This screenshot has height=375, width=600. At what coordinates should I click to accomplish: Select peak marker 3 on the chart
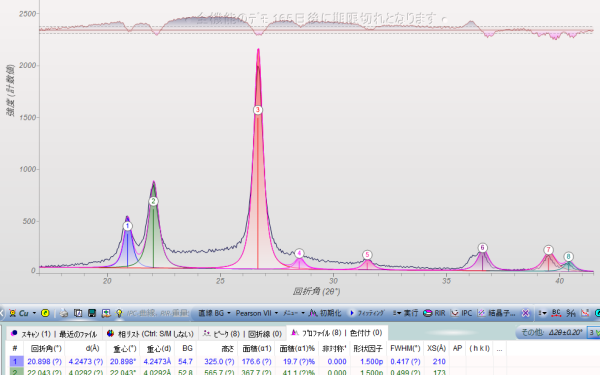point(258,110)
